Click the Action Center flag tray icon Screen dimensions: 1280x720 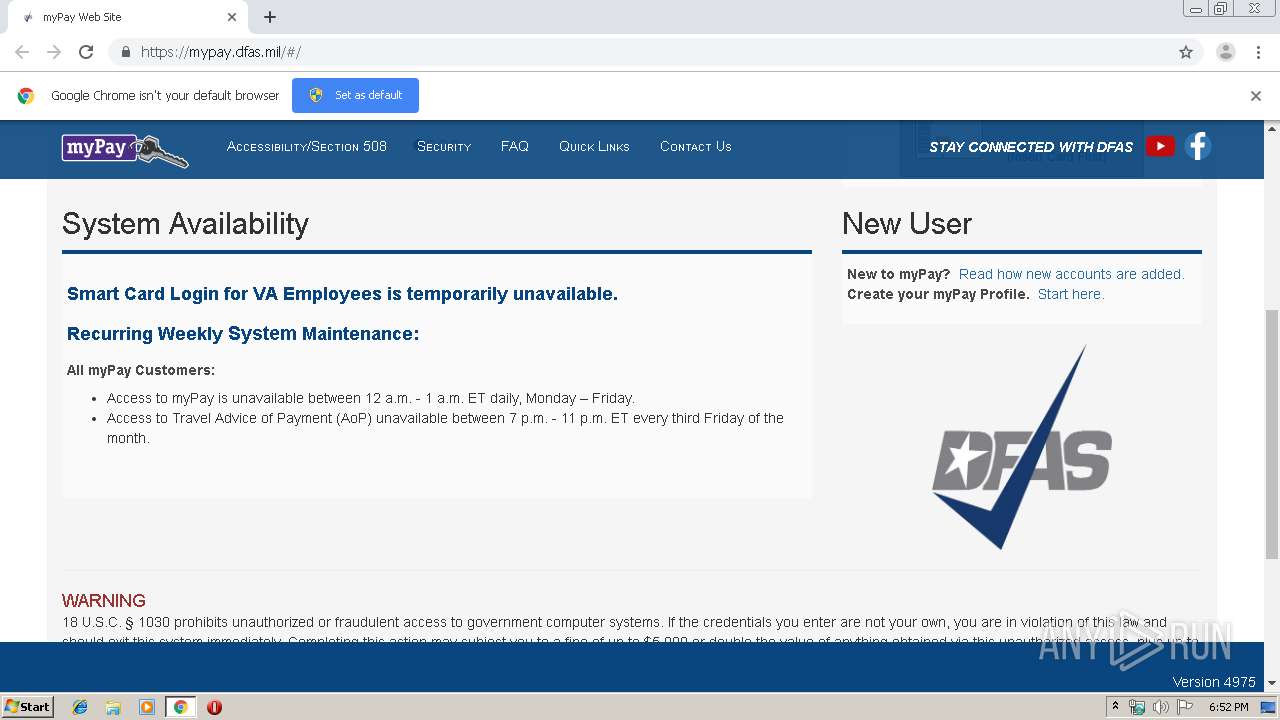coord(1185,707)
